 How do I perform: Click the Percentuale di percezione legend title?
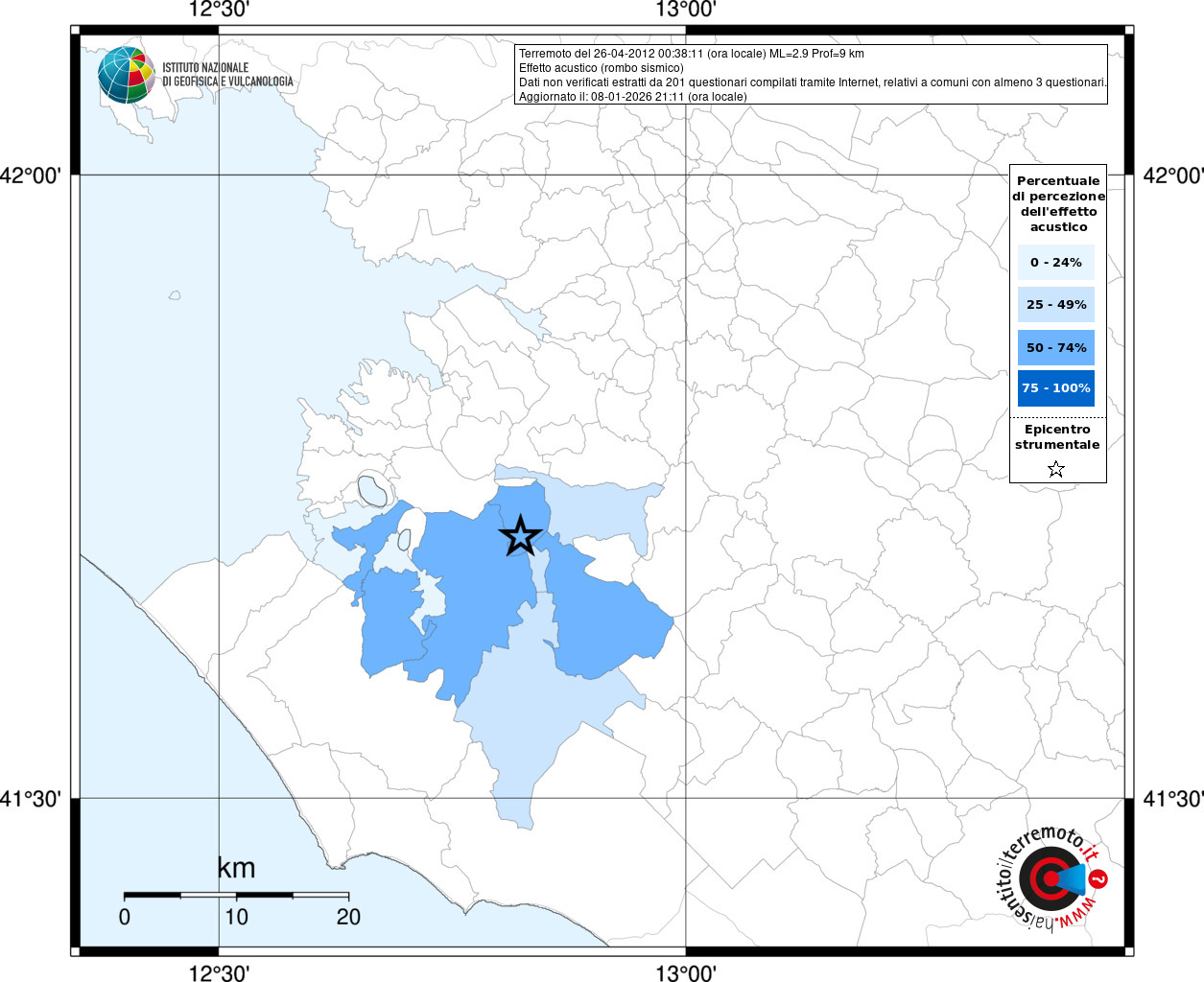1058,203
